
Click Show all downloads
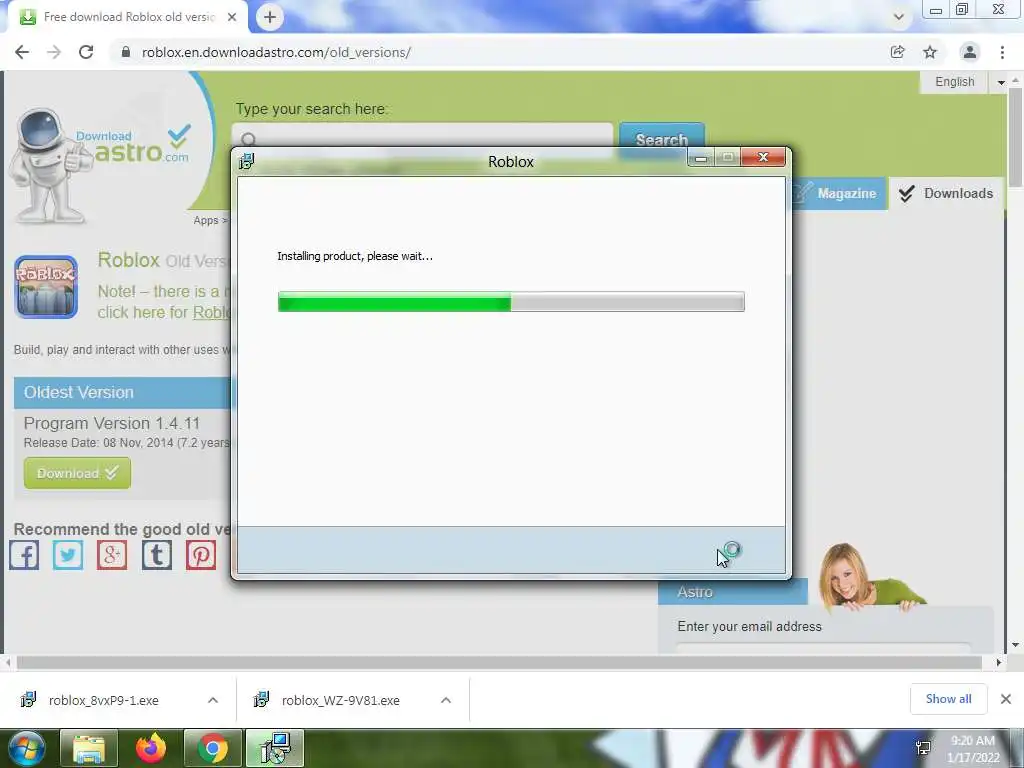(948, 699)
